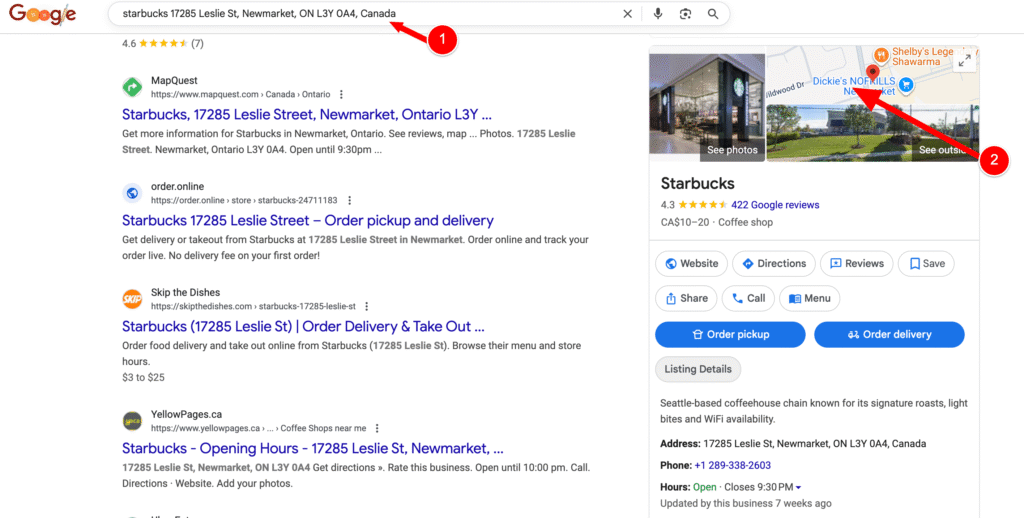Call the Starbucks store
1024x518 pixels.
748,299
